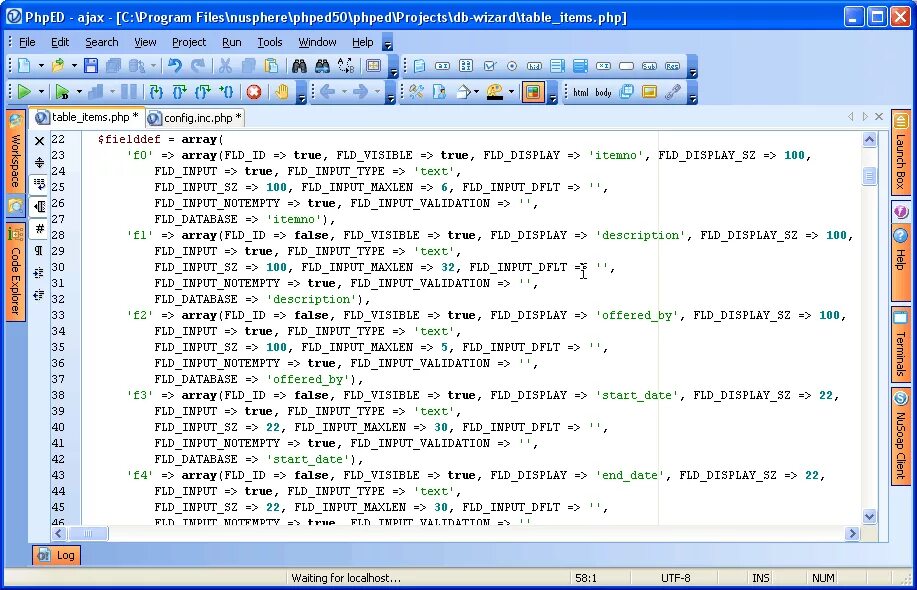Insert a text input field element

pos(443,66)
